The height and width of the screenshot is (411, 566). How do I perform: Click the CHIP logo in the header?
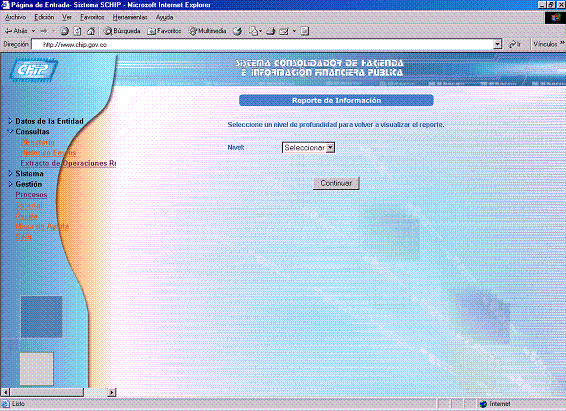pyautogui.click(x=34, y=69)
